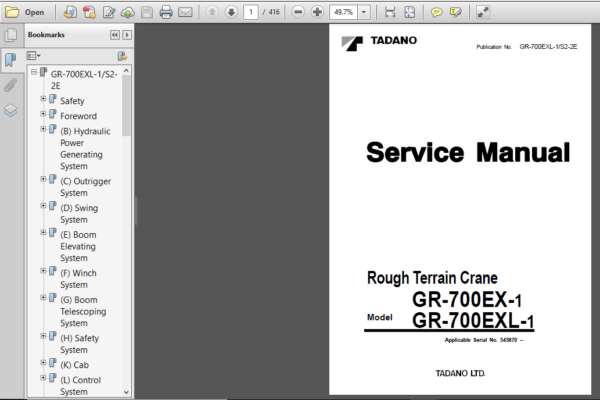The image size is (600, 400).
Task: Click the floppy disk Save icon
Action: (147, 12)
